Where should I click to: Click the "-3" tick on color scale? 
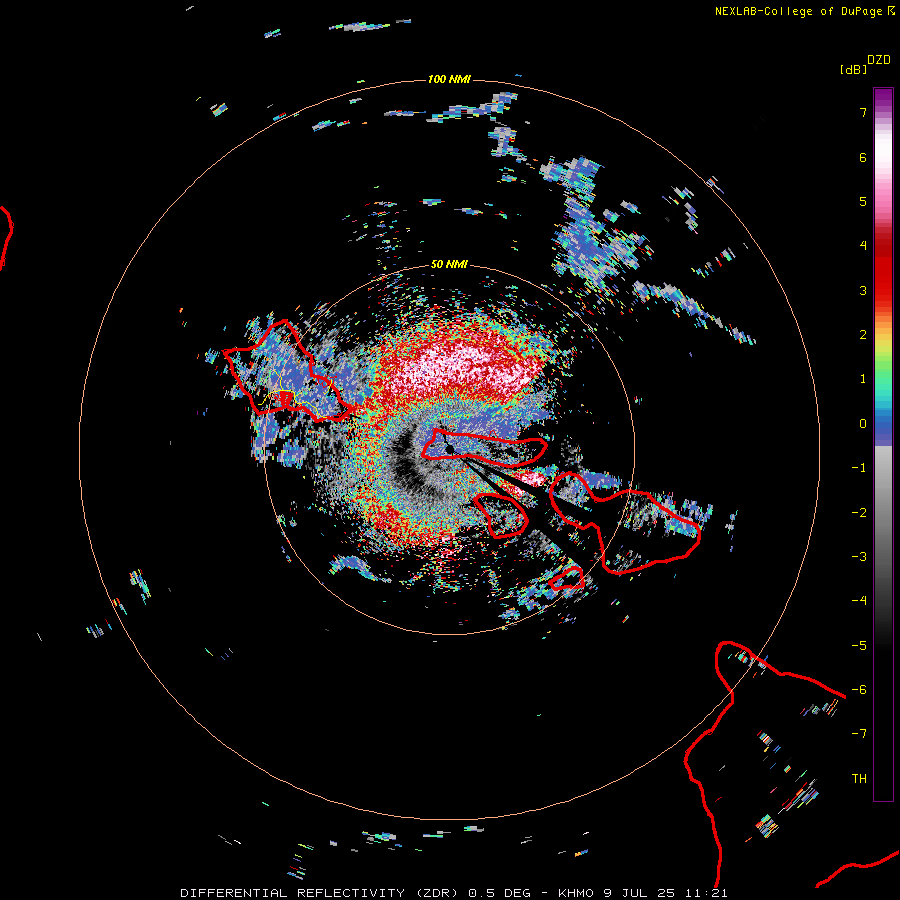(859, 557)
